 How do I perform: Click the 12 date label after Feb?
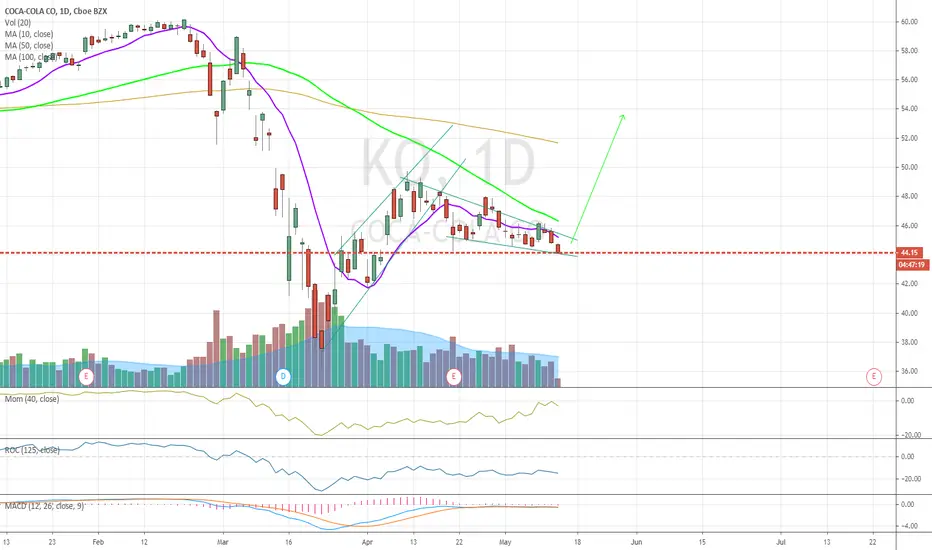pos(144,542)
